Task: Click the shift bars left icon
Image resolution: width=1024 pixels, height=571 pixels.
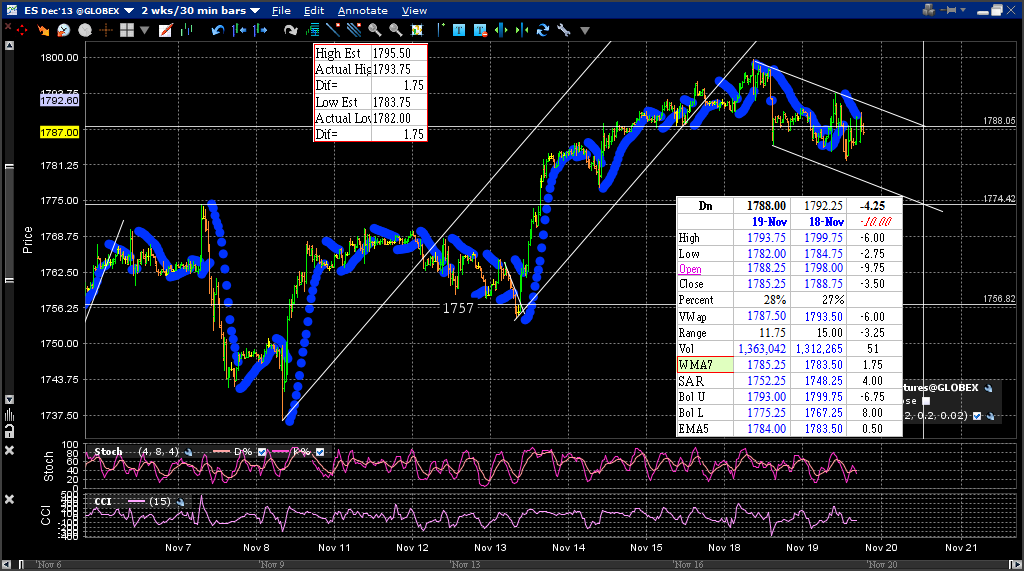Action: click(239, 30)
